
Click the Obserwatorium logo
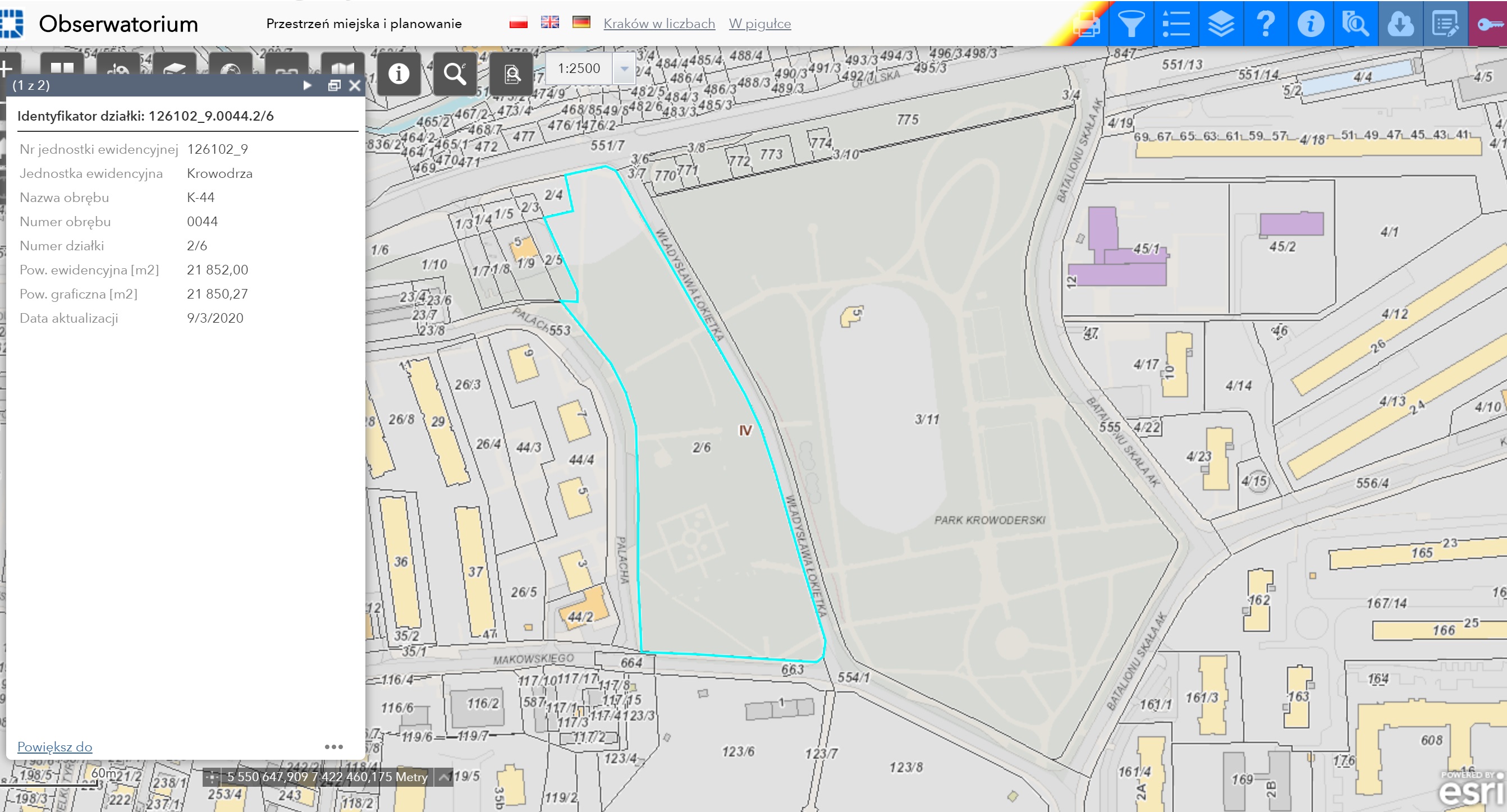coord(12,24)
